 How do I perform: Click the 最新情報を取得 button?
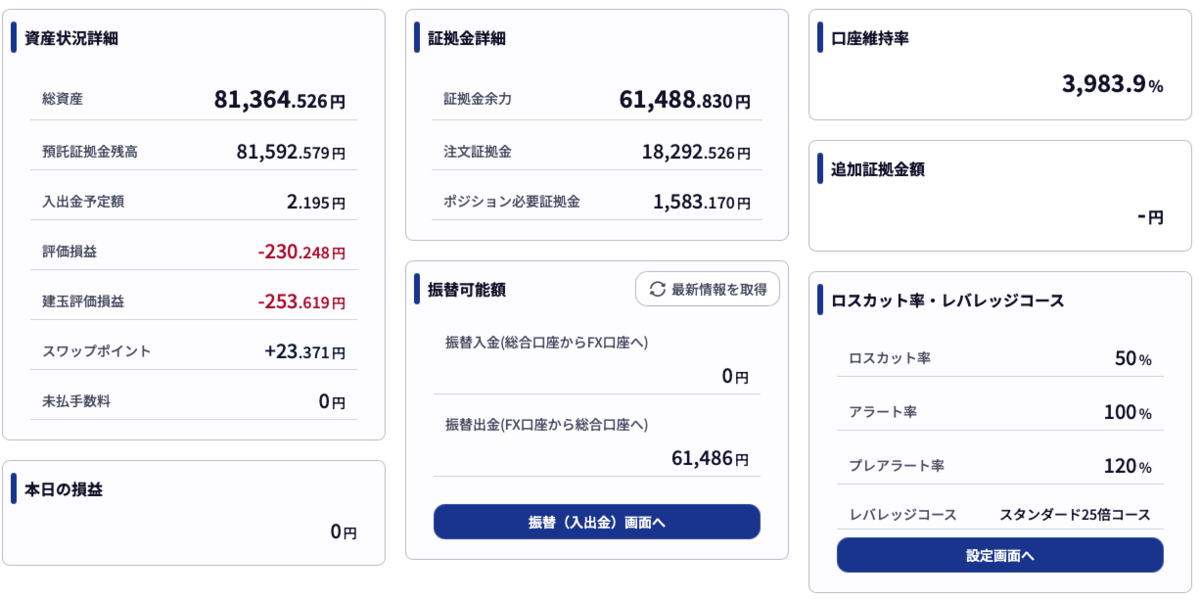(707, 290)
